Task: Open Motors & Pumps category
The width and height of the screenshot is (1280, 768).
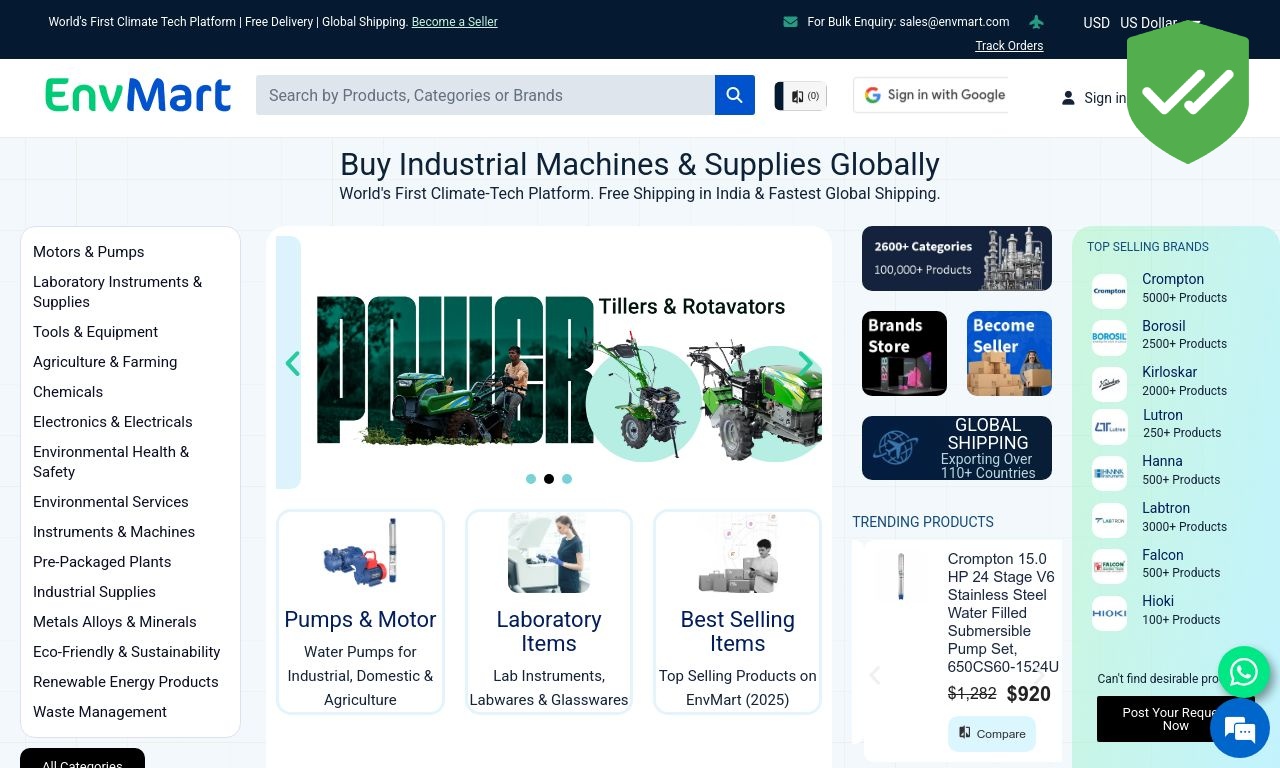Action: point(89,252)
